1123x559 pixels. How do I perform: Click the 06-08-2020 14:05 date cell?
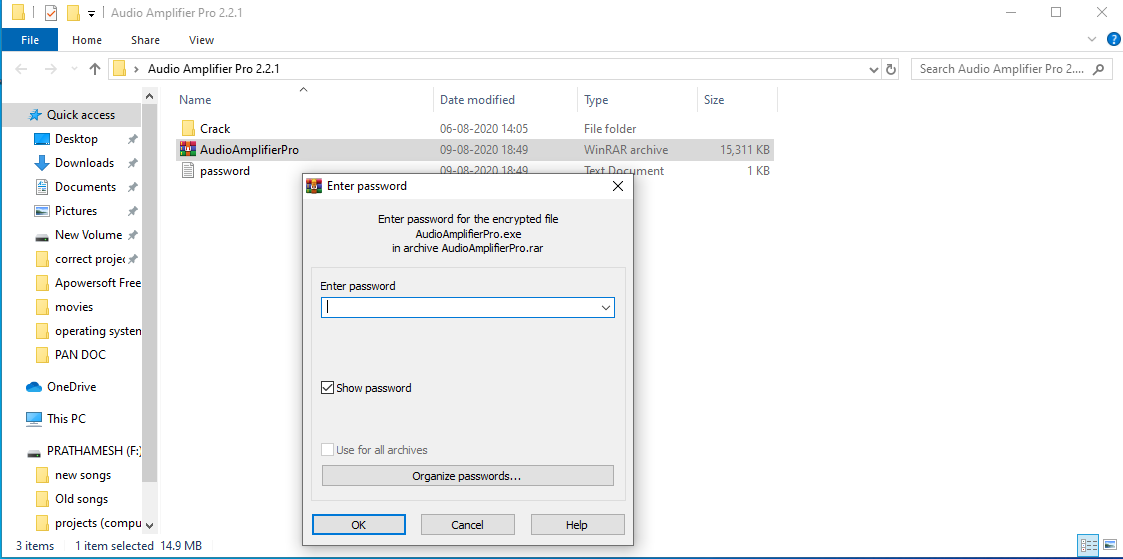click(483, 129)
